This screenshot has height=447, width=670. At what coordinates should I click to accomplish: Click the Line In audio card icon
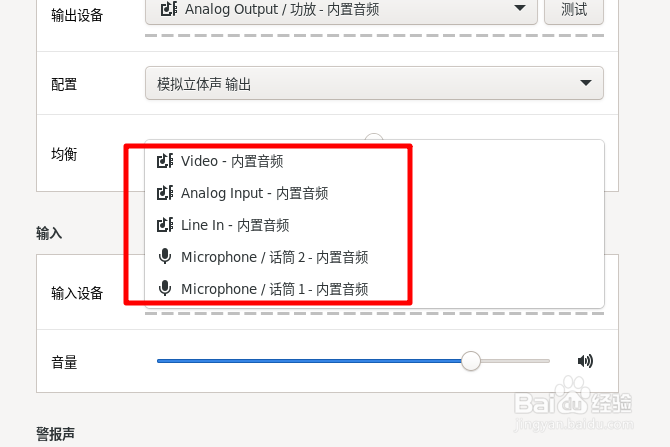point(165,224)
